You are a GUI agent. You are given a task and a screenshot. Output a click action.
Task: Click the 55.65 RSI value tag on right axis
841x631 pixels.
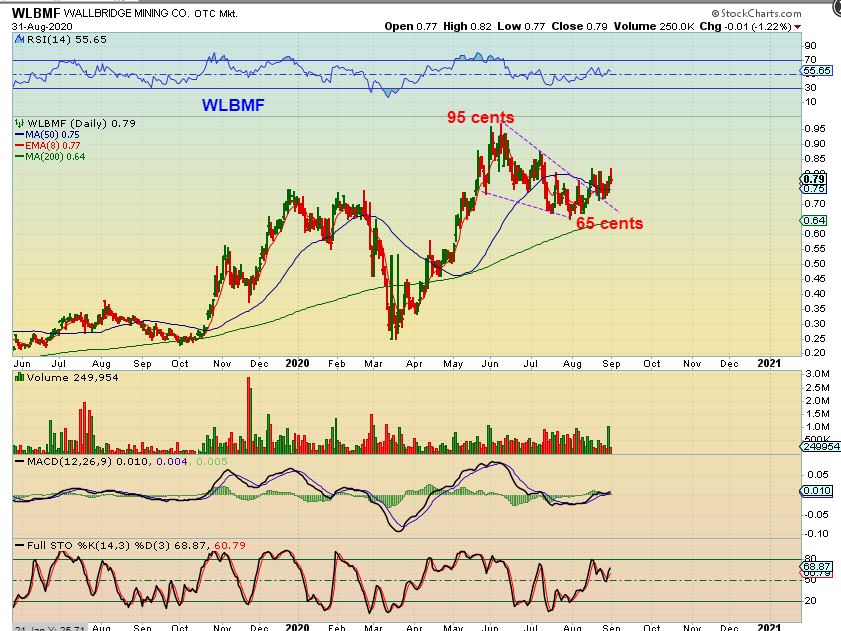click(x=816, y=71)
